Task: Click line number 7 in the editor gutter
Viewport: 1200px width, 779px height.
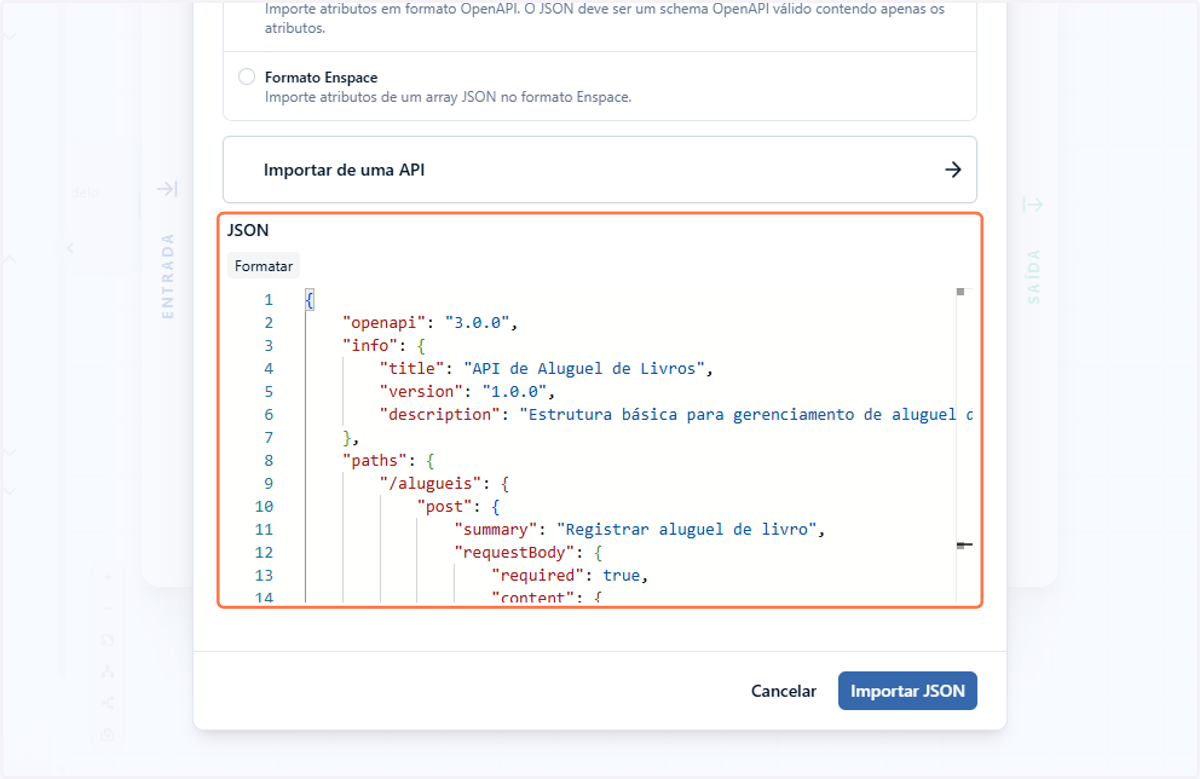Action: [x=268, y=438]
